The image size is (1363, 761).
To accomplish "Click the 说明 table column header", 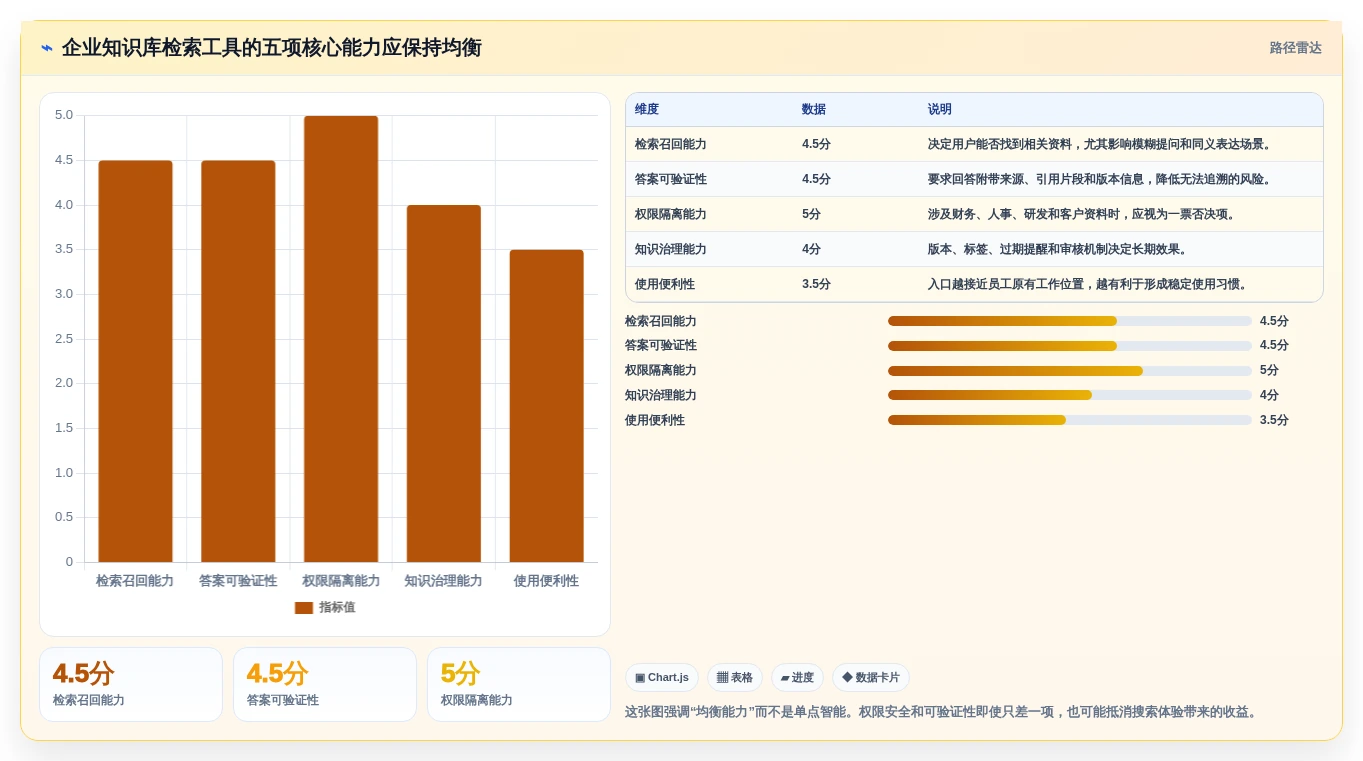I will pos(940,110).
